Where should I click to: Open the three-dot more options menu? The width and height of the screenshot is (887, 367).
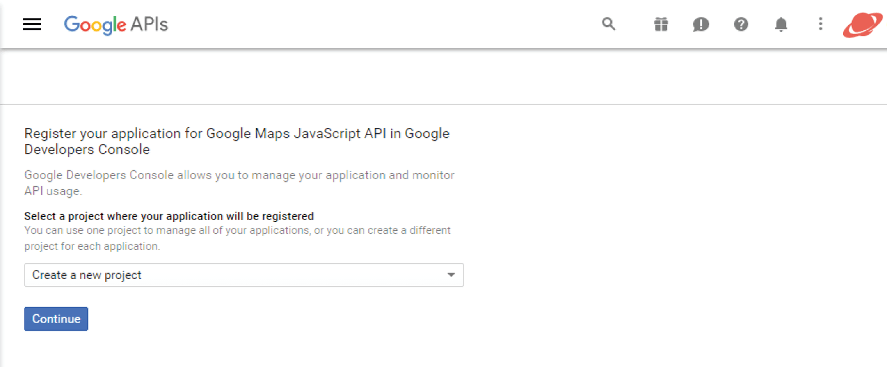[x=820, y=24]
